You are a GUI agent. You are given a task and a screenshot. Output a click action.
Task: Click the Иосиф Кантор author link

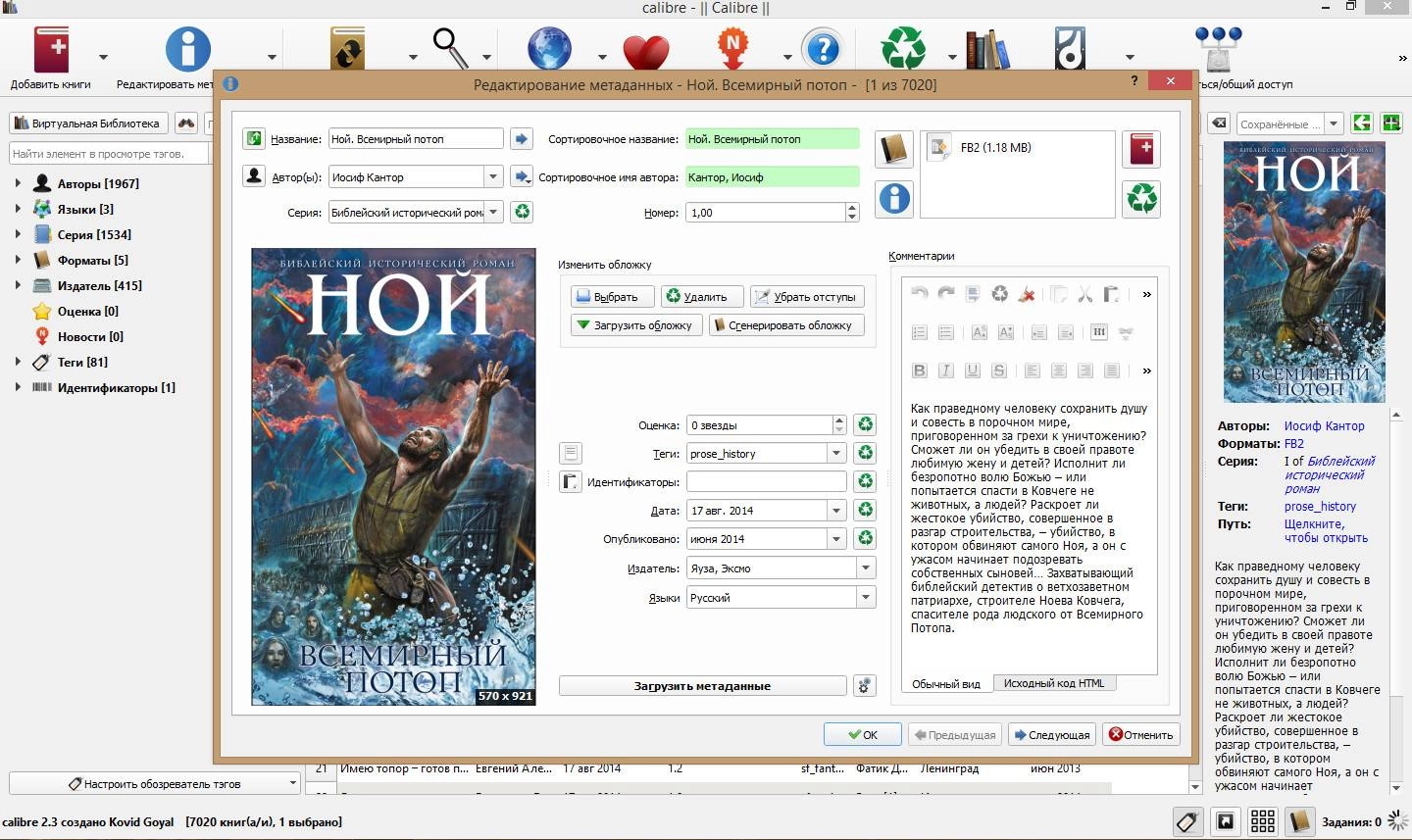pyautogui.click(x=1324, y=426)
